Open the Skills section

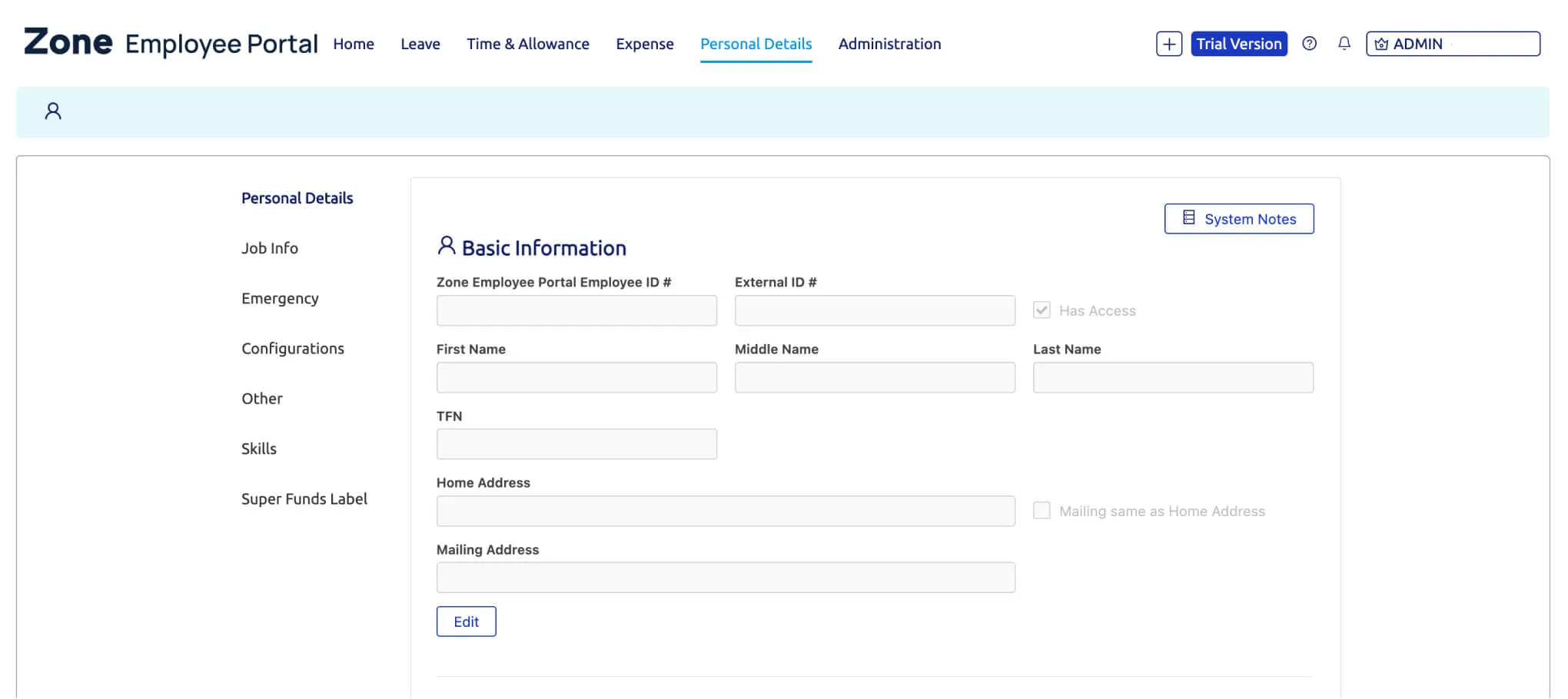click(259, 449)
